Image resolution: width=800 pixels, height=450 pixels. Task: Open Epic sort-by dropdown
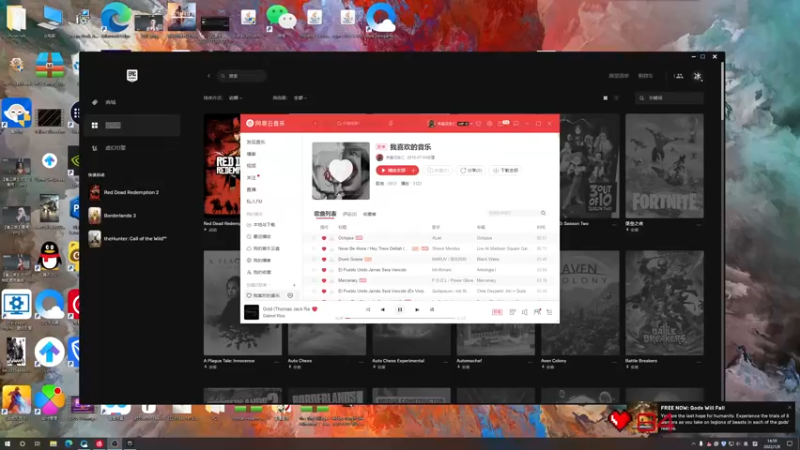point(235,97)
